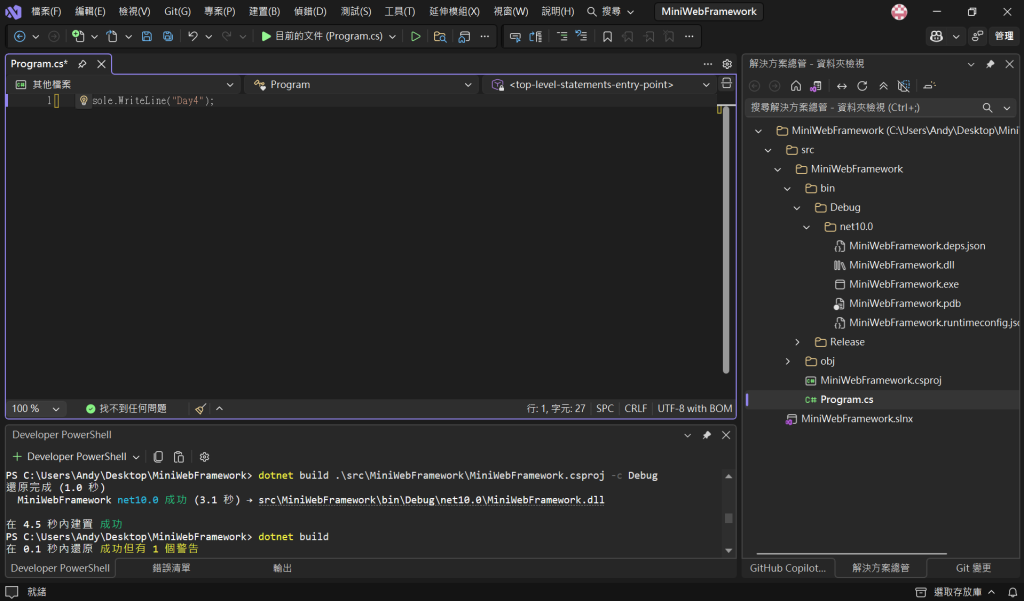Screen dimensions: 1024x601
Task: Click the editor vertical scrollbar
Action: (x=726, y=239)
